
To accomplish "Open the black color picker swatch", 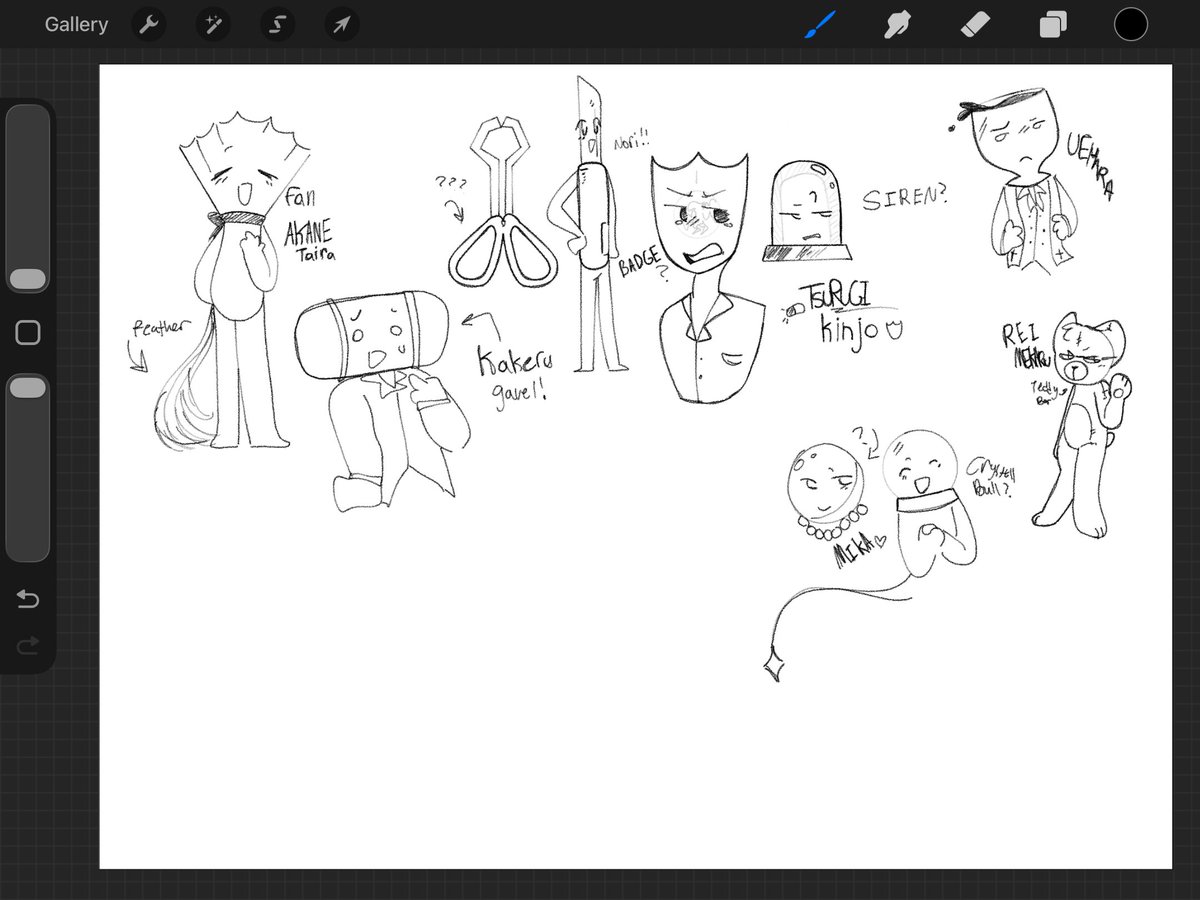I will pyautogui.click(x=1131, y=25).
